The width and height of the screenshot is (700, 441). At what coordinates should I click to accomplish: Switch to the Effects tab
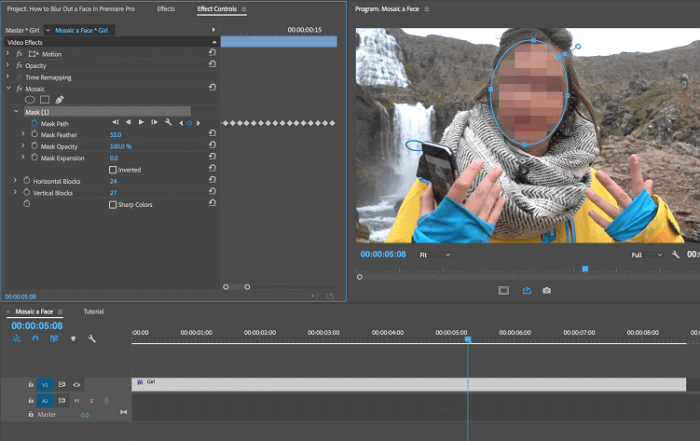[x=166, y=9]
